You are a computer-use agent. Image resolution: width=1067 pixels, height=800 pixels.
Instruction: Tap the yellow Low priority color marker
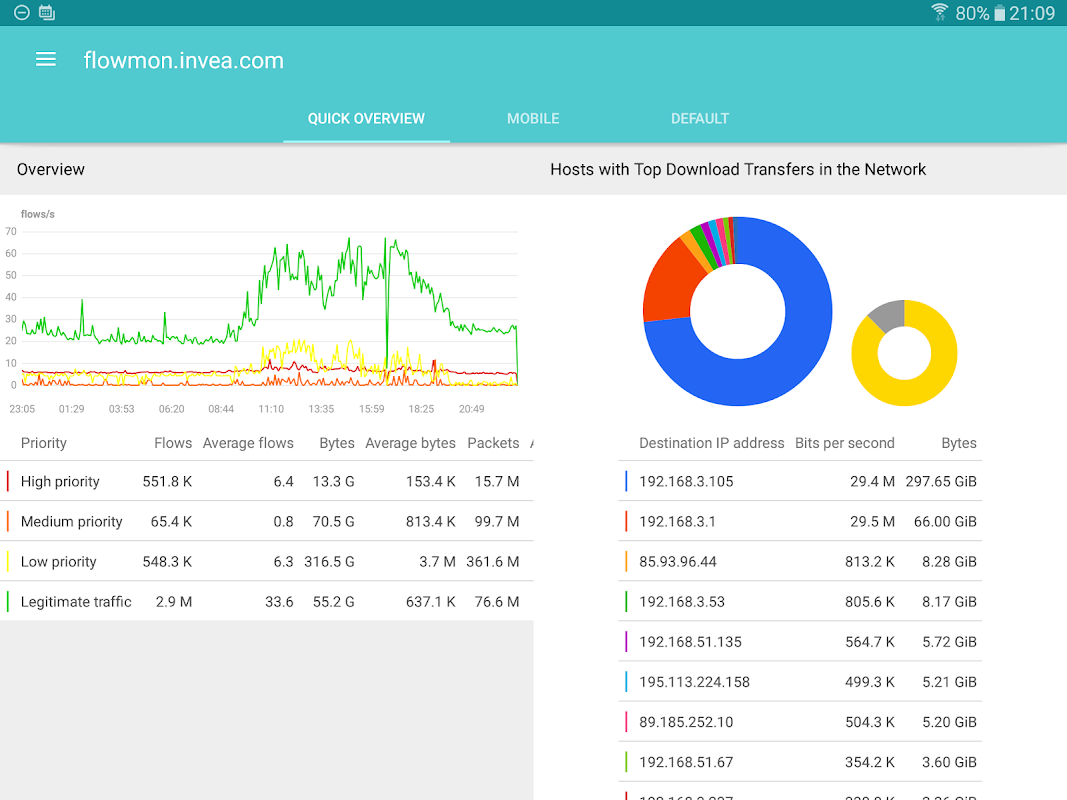point(7,562)
